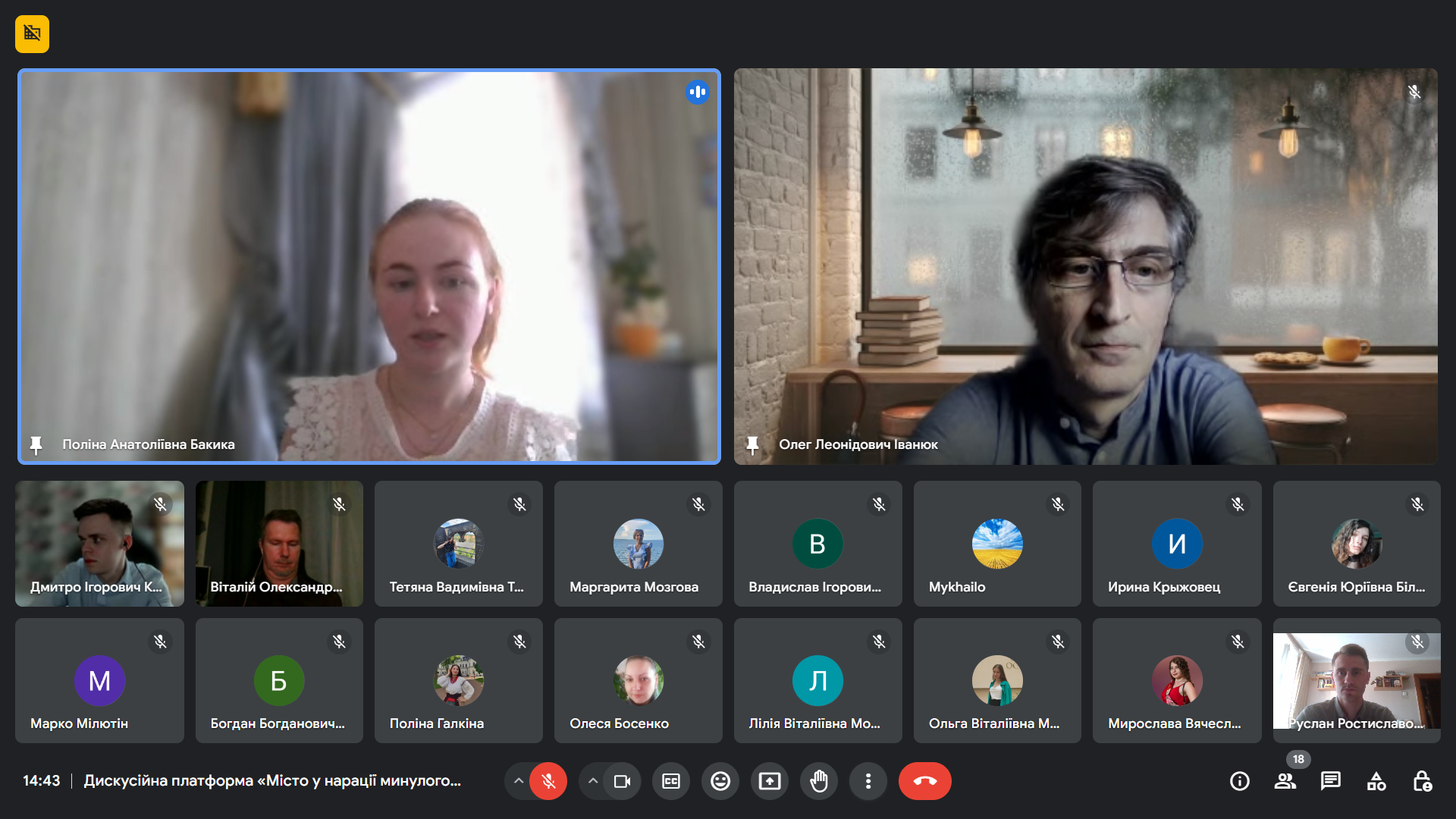Open the emoji reactions panel
Screen dimensions: 1456x819
point(720,781)
